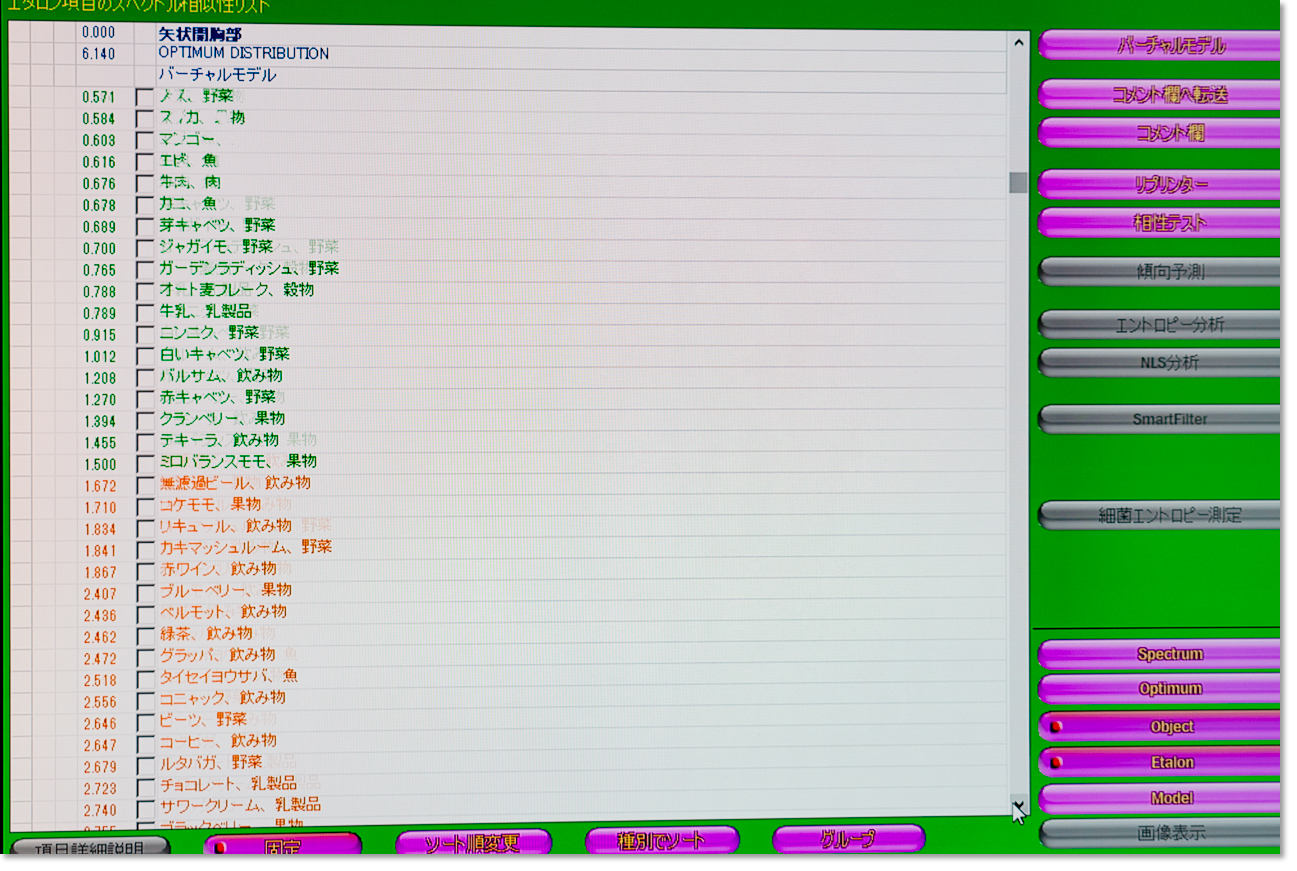Check the 赤ワイン、飲み物 checkbox
Screen dimensions: 1297x871
(145, 571)
